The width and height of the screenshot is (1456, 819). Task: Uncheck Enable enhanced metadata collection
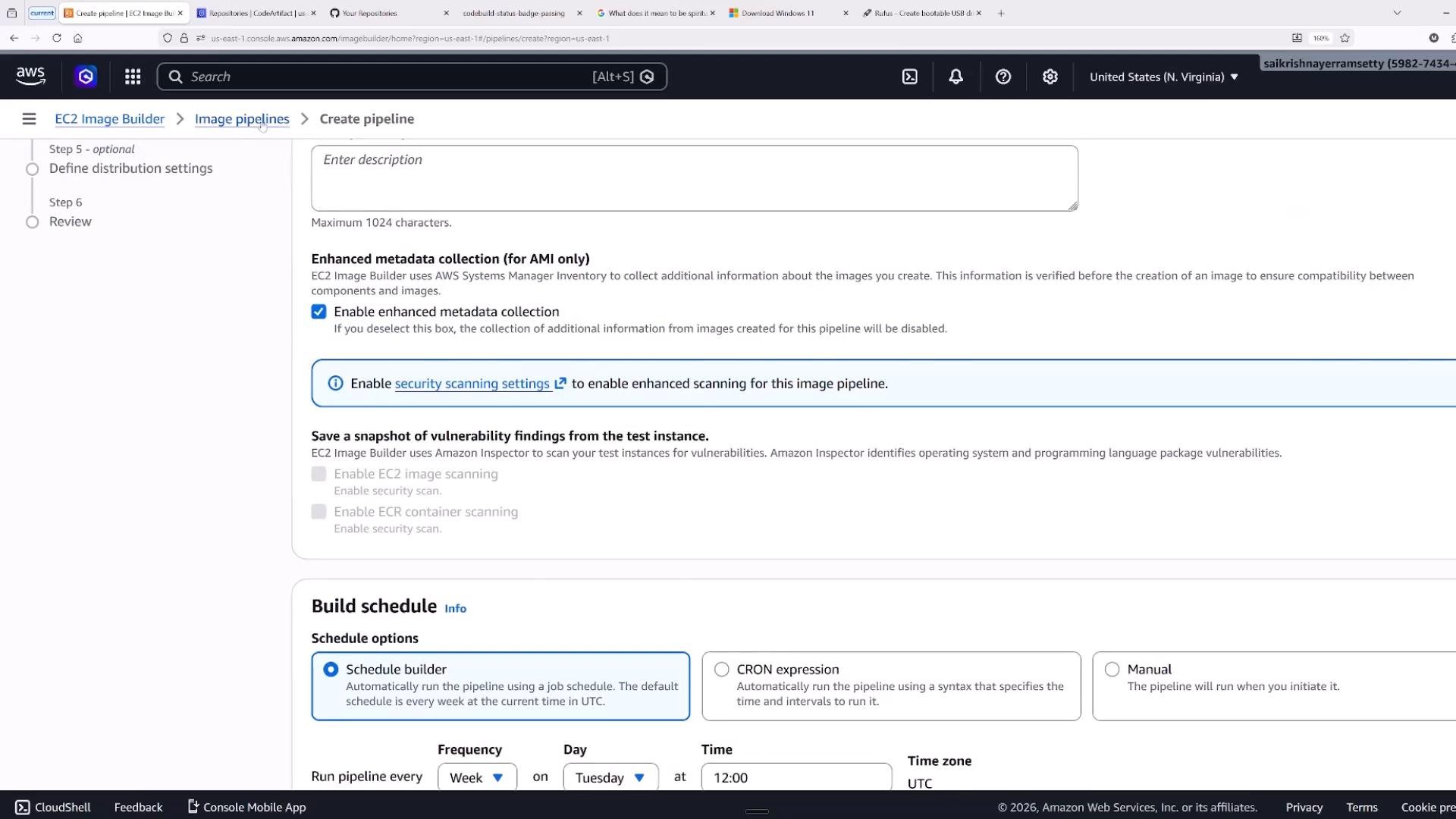click(x=318, y=312)
